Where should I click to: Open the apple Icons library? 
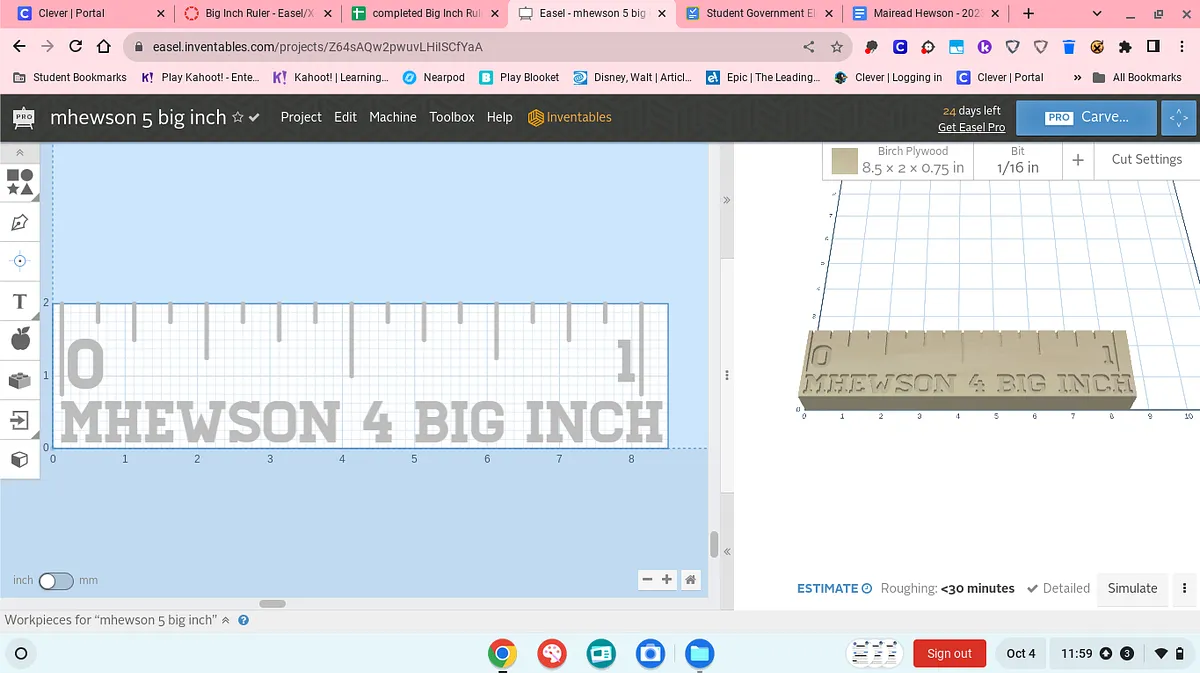(x=20, y=340)
